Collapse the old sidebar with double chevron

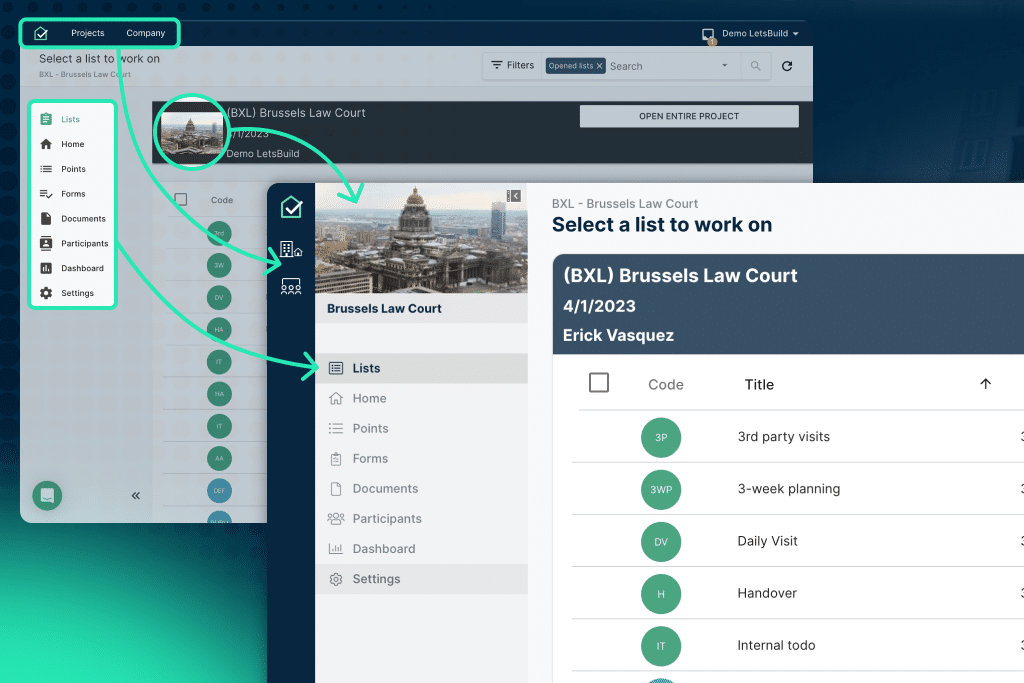(136, 495)
